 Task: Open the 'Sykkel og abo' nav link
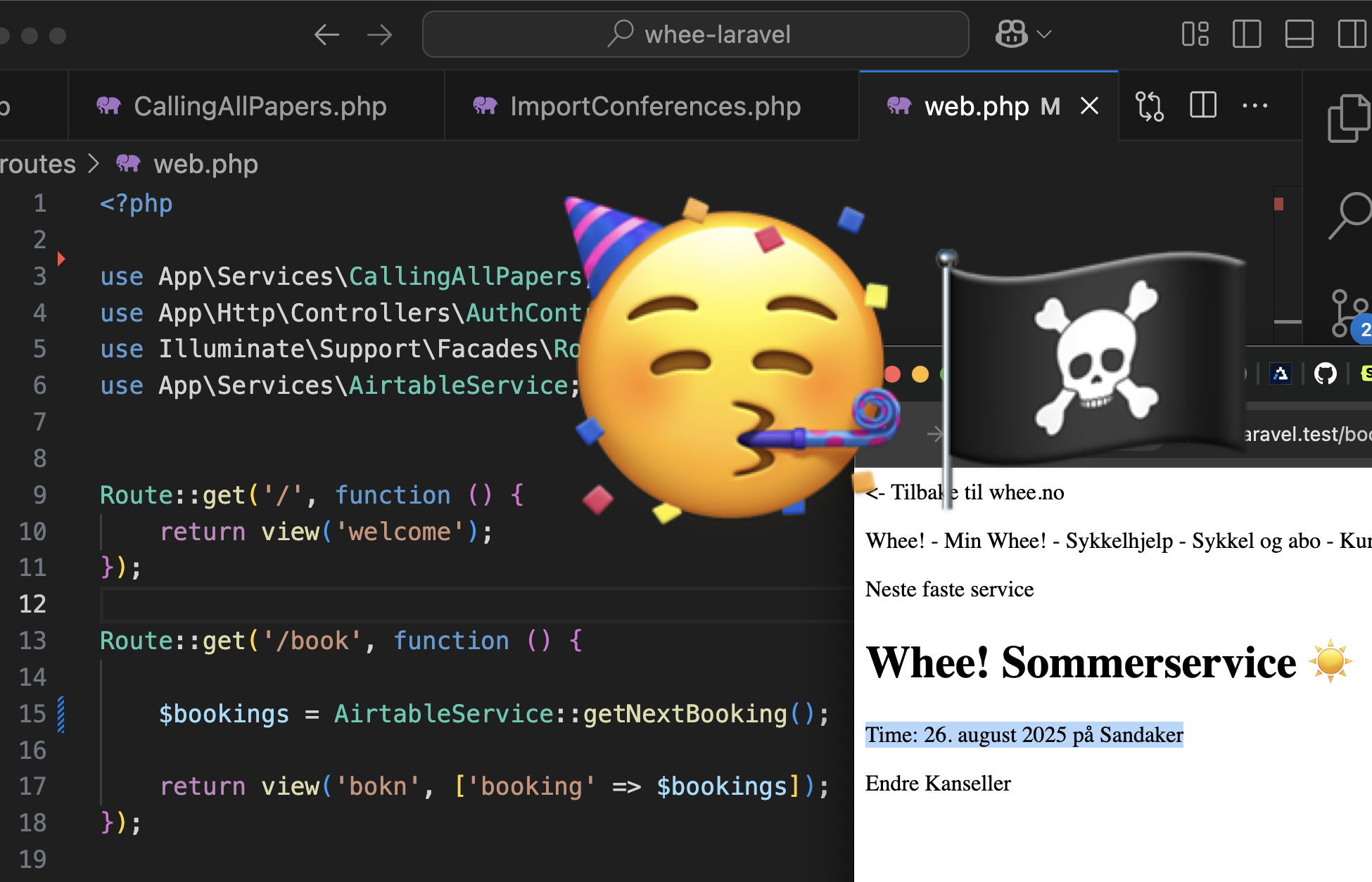click(1255, 541)
